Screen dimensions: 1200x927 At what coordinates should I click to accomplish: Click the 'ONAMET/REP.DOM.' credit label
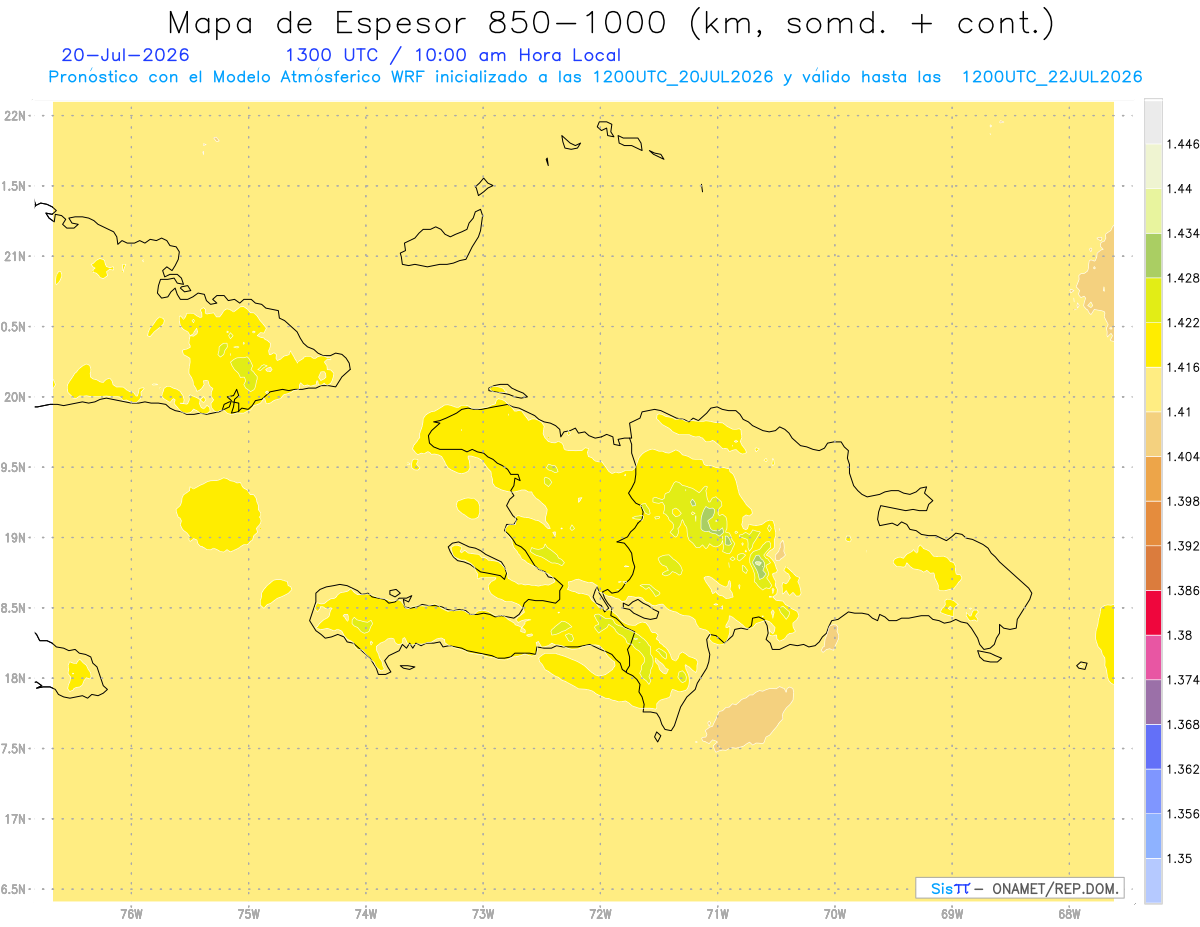(x=1055, y=888)
